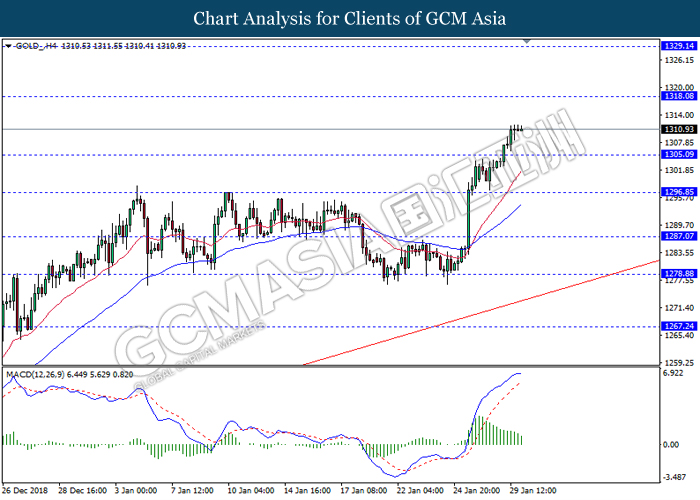Click the MACD 0.00 scale value
The width and height of the screenshot is (700, 500).
pyautogui.click(x=671, y=445)
